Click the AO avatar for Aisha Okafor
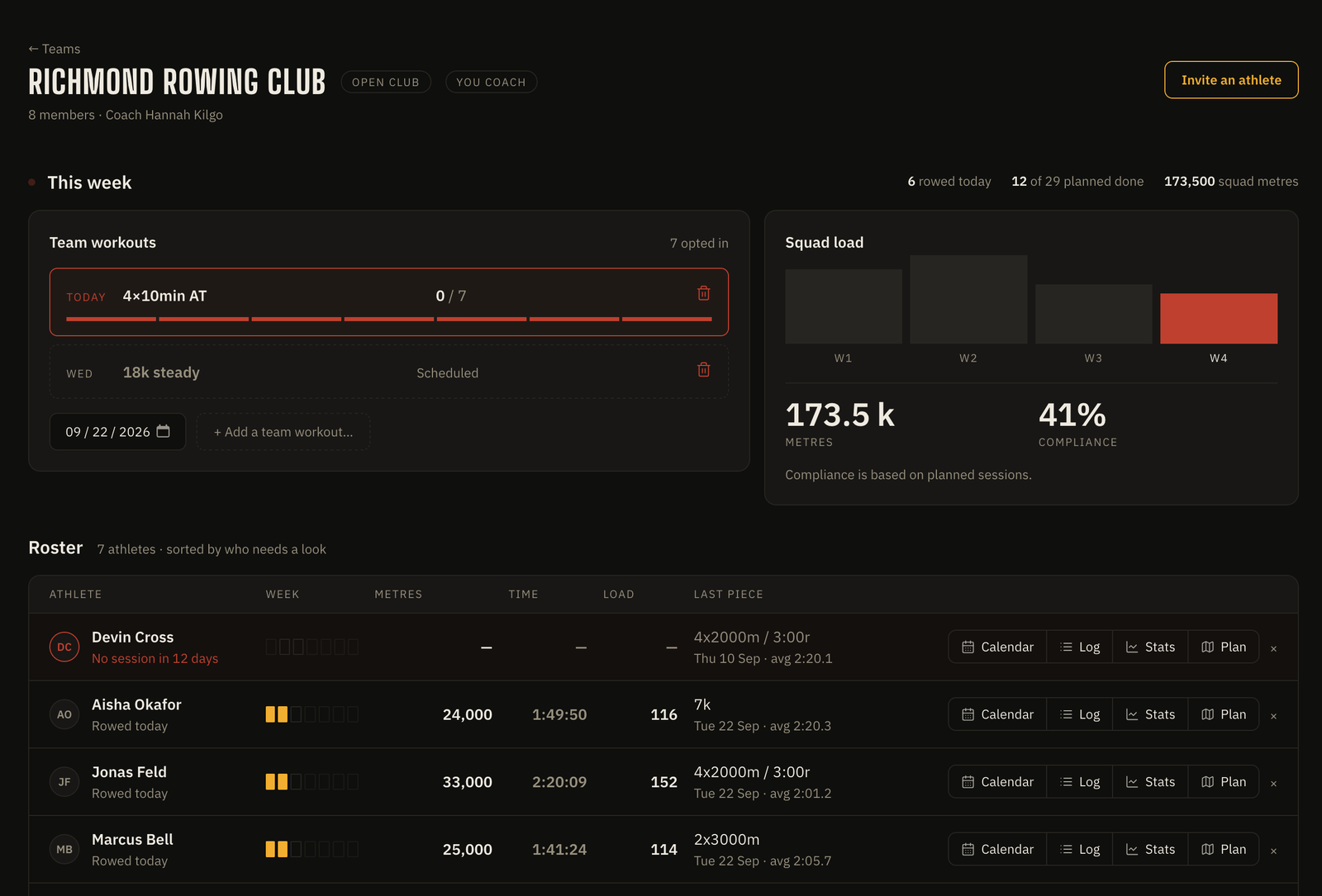 click(x=64, y=714)
